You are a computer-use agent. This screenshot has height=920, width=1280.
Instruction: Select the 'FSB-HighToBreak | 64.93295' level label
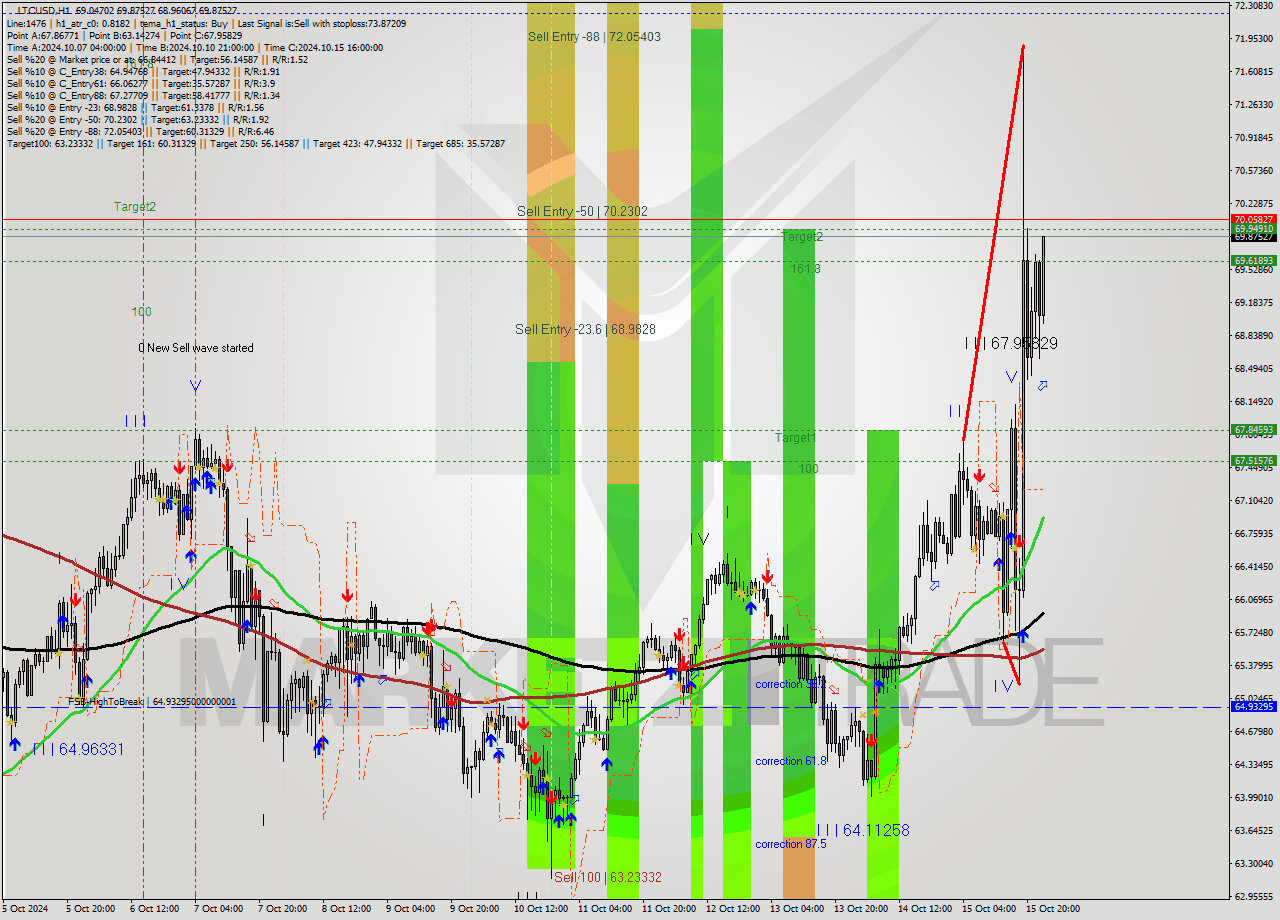(152, 702)
